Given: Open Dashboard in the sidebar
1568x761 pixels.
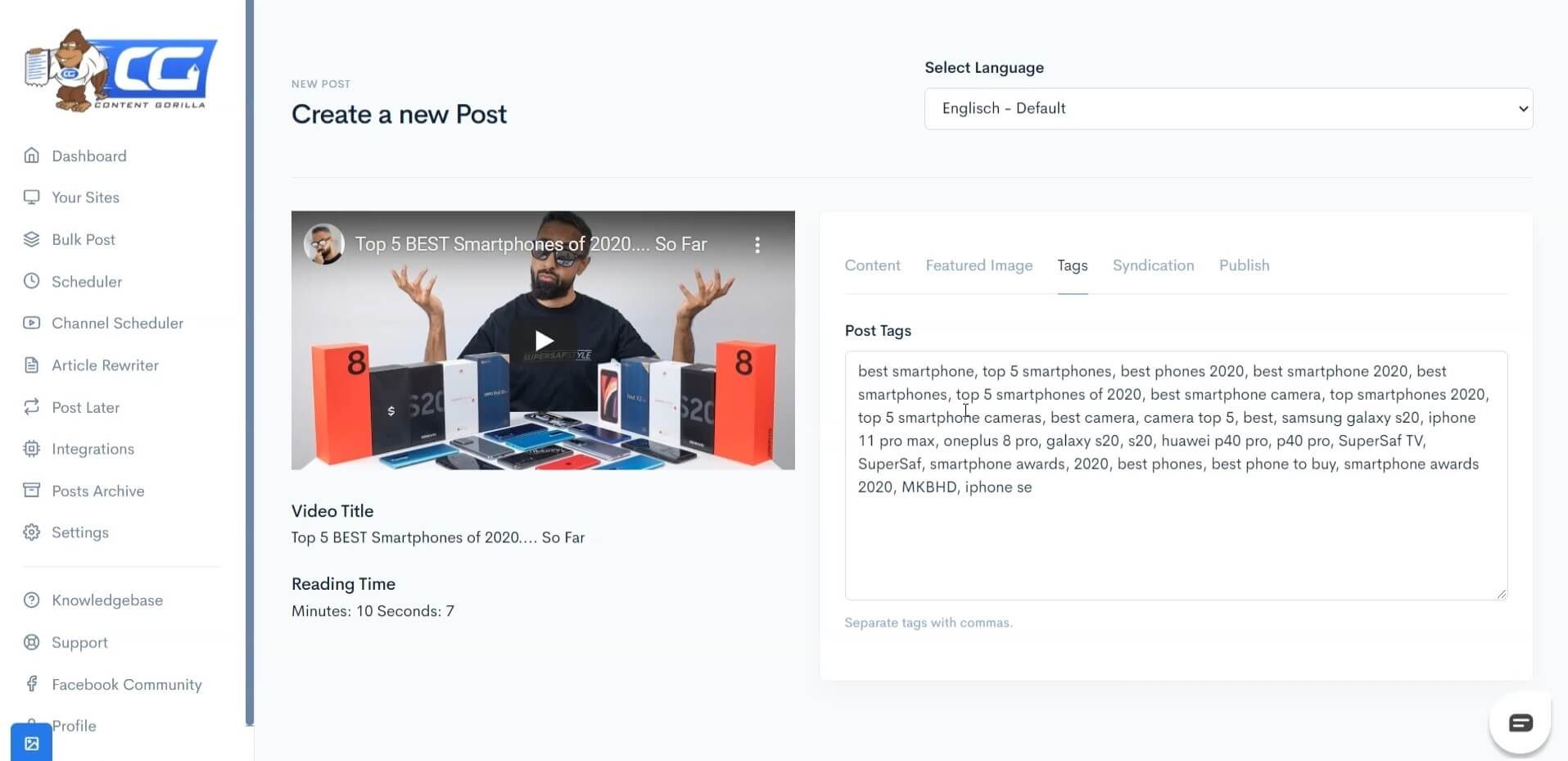Looking at the screenshot, I should (x=89, y=156).
